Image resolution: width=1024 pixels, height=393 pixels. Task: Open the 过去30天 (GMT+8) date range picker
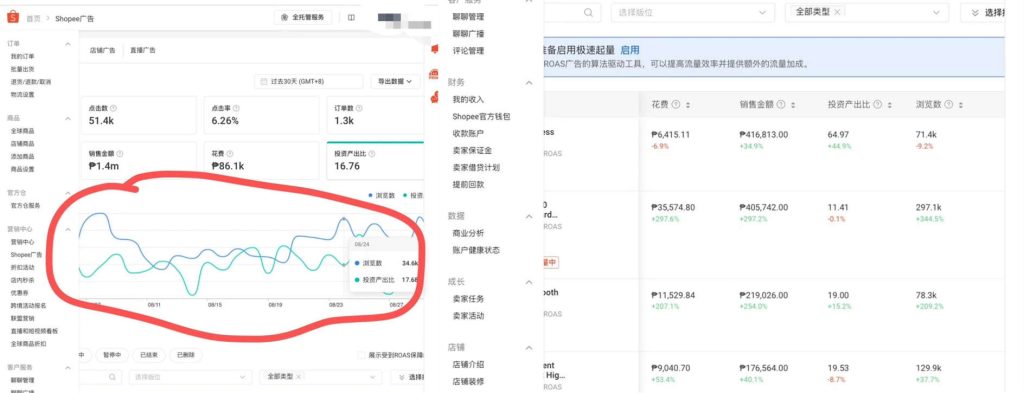(x=308, y=82)
